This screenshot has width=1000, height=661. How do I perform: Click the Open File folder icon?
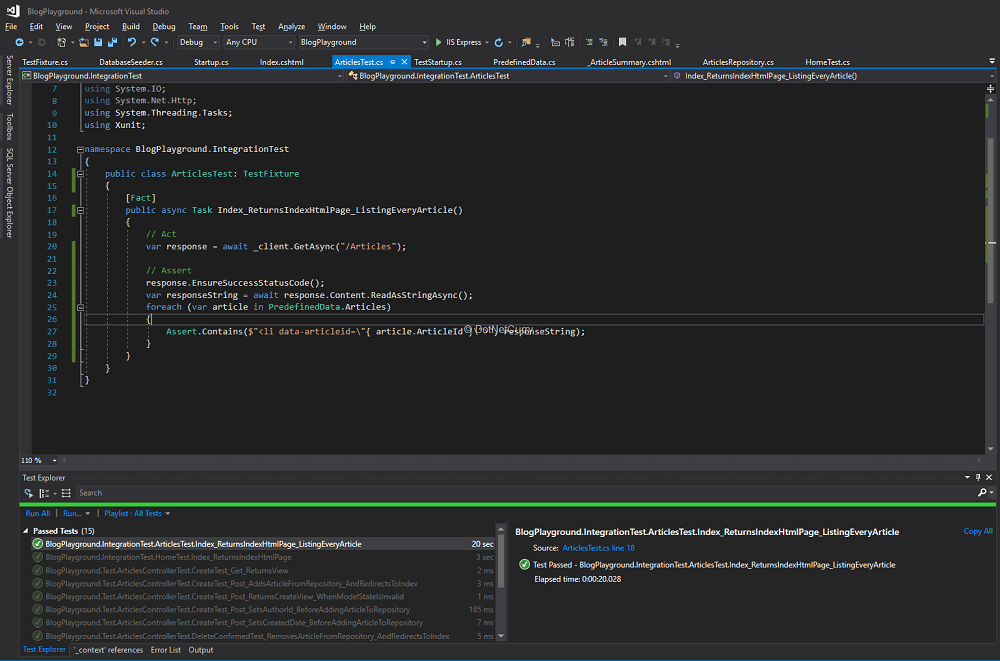[x=84, y=42]
